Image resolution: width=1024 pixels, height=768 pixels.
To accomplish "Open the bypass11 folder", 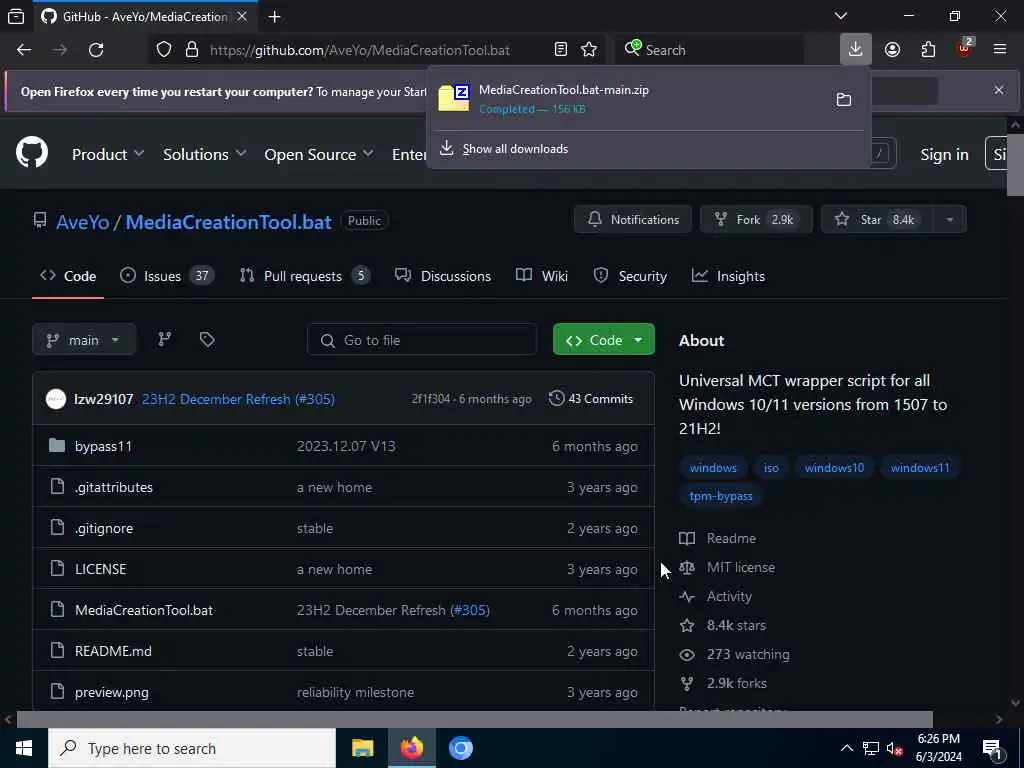I will tap(103, 446).
